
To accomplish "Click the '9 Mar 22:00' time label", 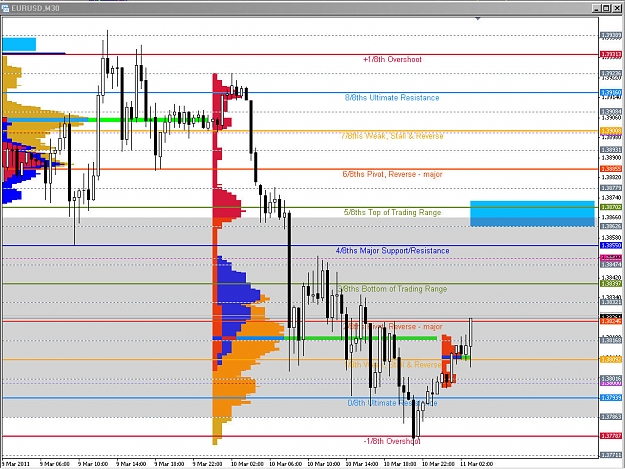I will click(x=208, y=464).
